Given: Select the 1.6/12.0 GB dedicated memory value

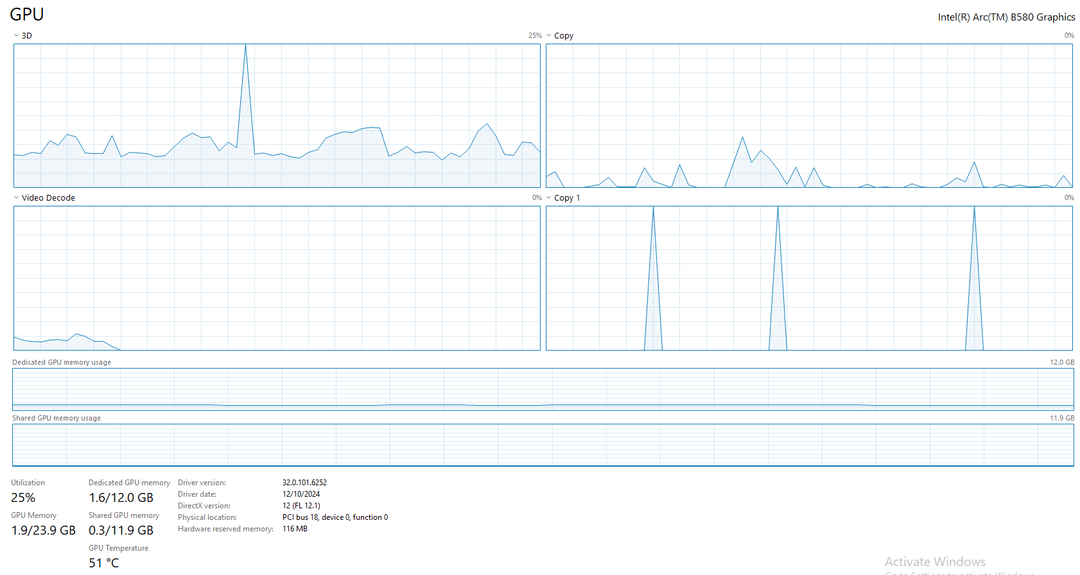Looking at the screenshot, I should point(121,497).
